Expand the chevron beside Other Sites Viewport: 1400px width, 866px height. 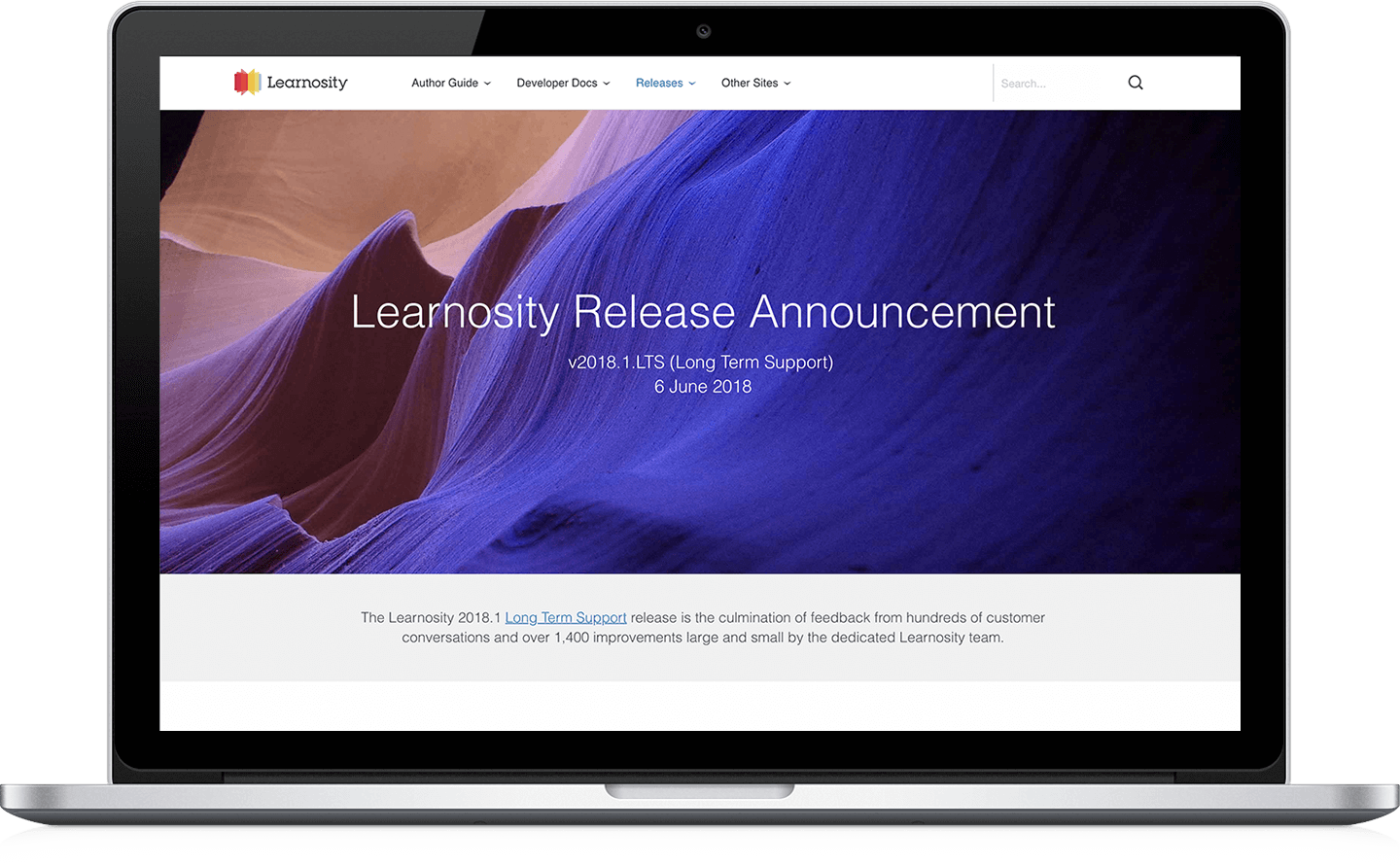[787, 84]
